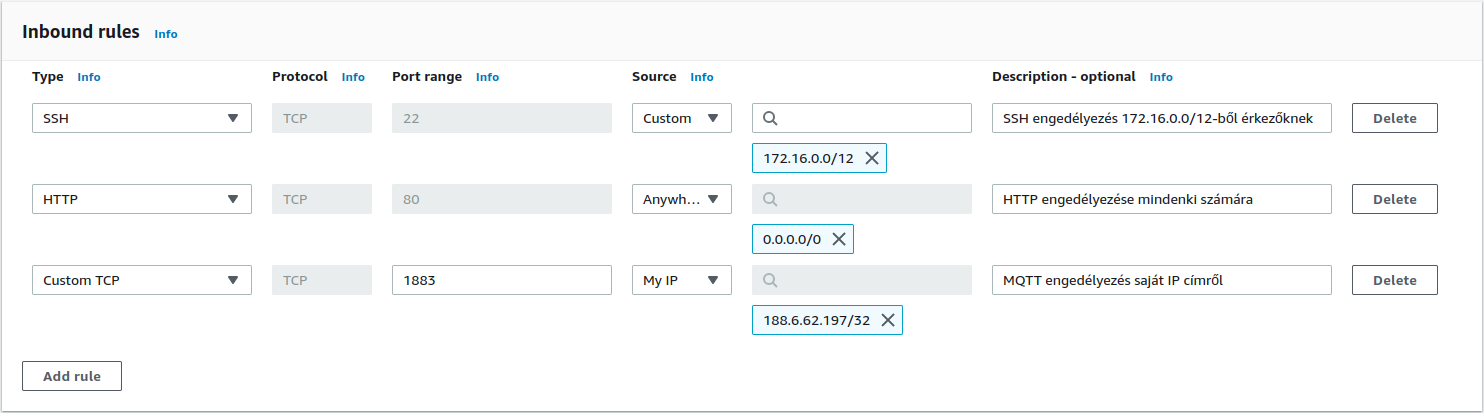This screenshot has height=413, width=1484.
Task: Open the Custom TCP Type dropdown
Action: click(x=141, y=280)
